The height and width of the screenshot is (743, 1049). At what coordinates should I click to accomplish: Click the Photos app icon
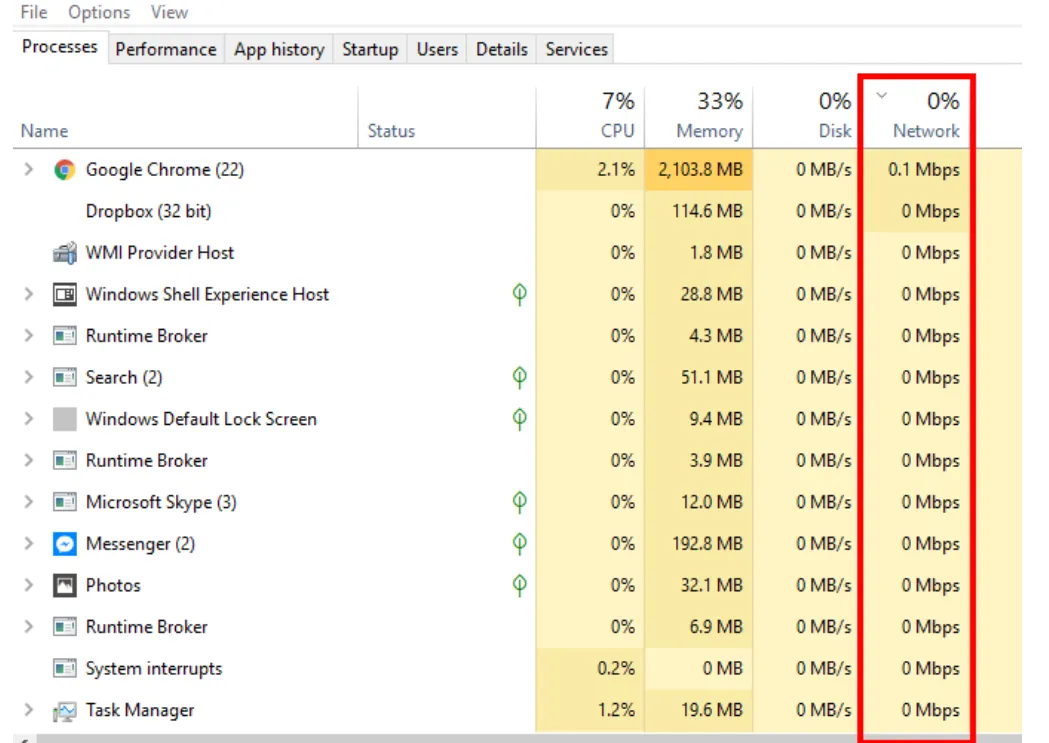pyautogui.click(x=63, y=585)
